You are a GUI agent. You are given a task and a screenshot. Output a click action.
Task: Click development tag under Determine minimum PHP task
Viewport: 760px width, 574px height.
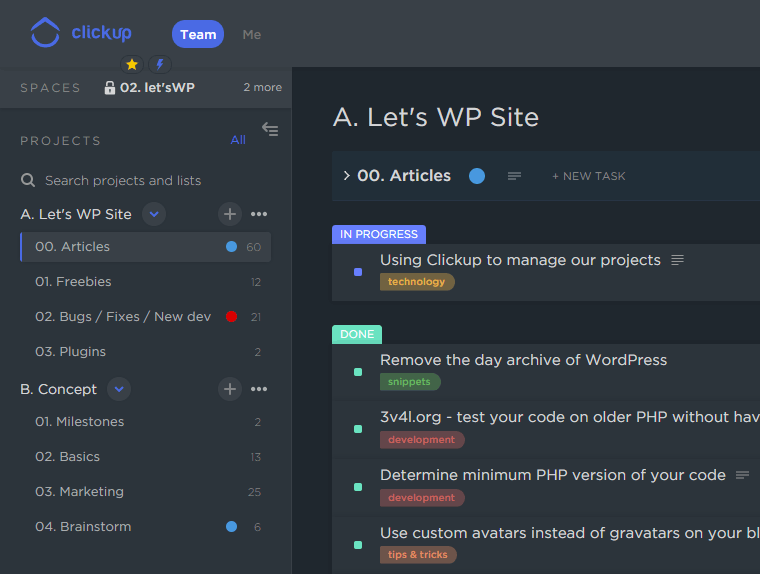pos(422,497)
